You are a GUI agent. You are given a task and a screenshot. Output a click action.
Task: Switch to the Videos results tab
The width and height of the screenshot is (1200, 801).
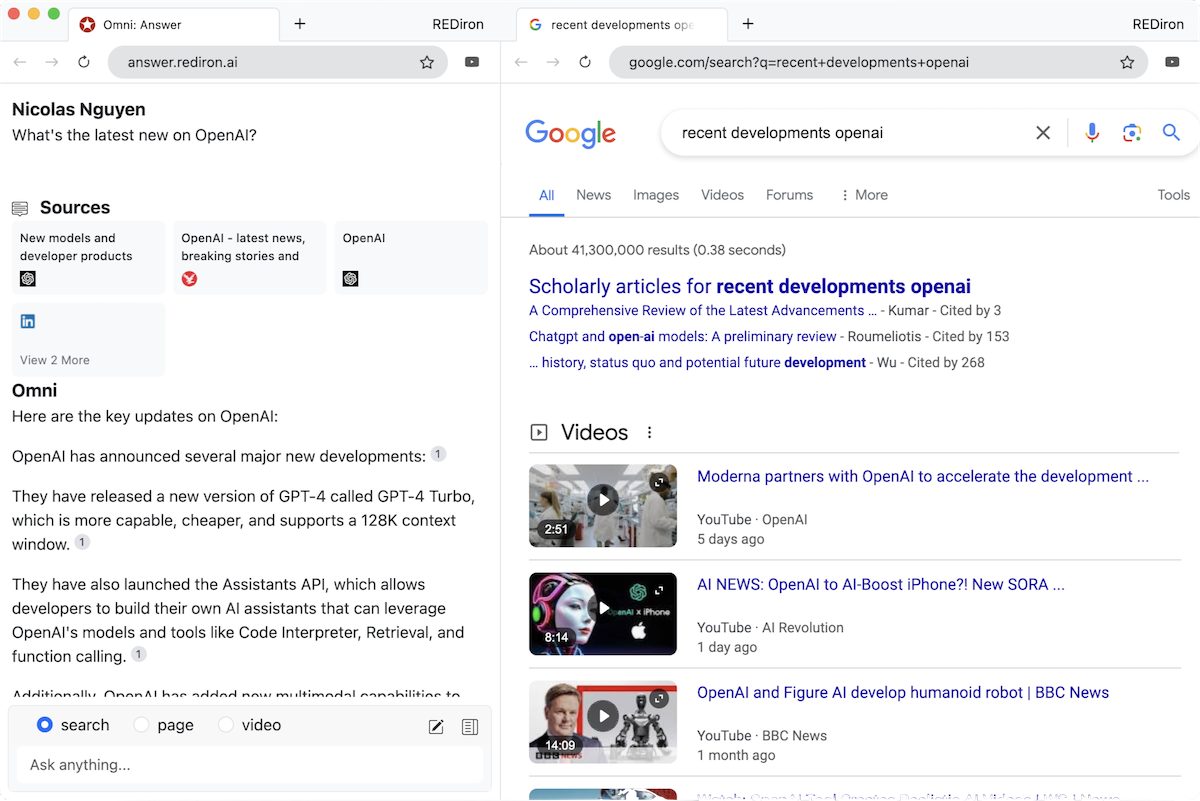(722, 195)
